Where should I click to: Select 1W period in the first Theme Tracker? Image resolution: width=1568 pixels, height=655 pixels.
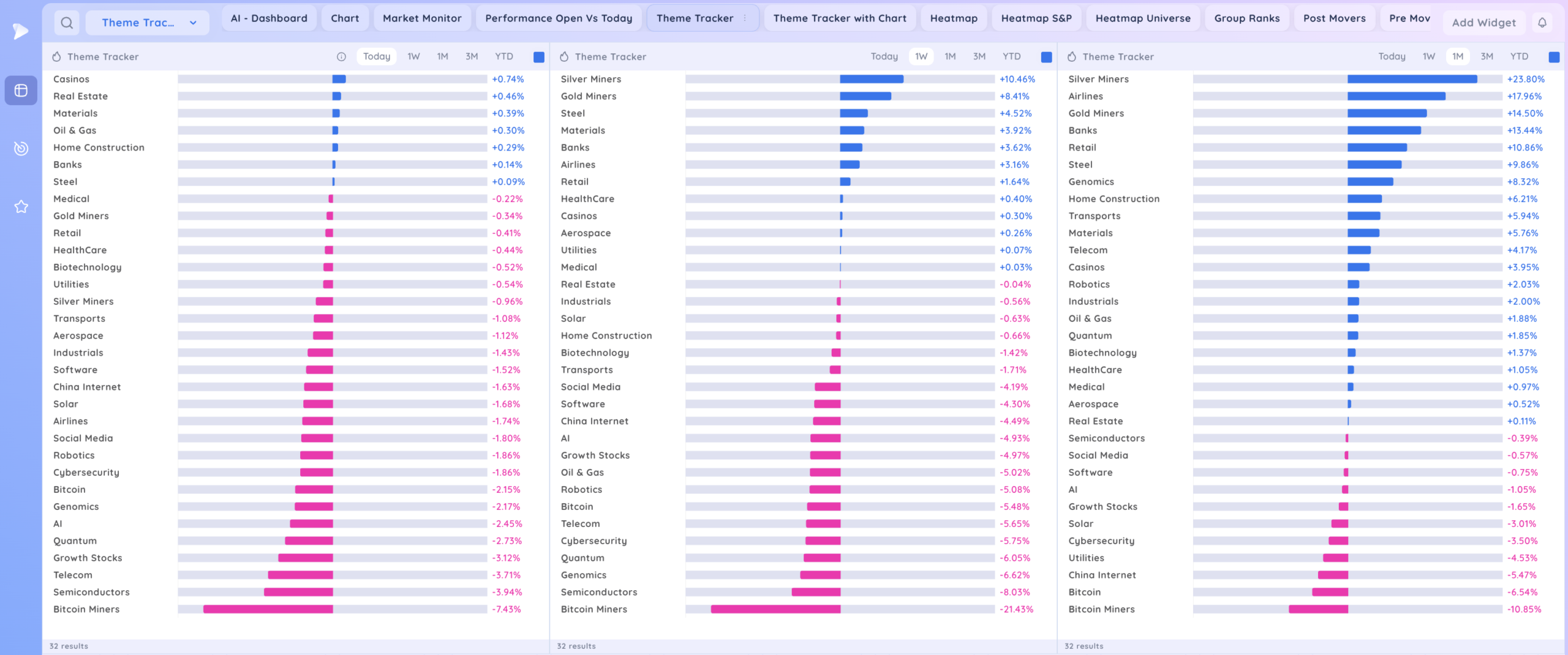[413, 56]
